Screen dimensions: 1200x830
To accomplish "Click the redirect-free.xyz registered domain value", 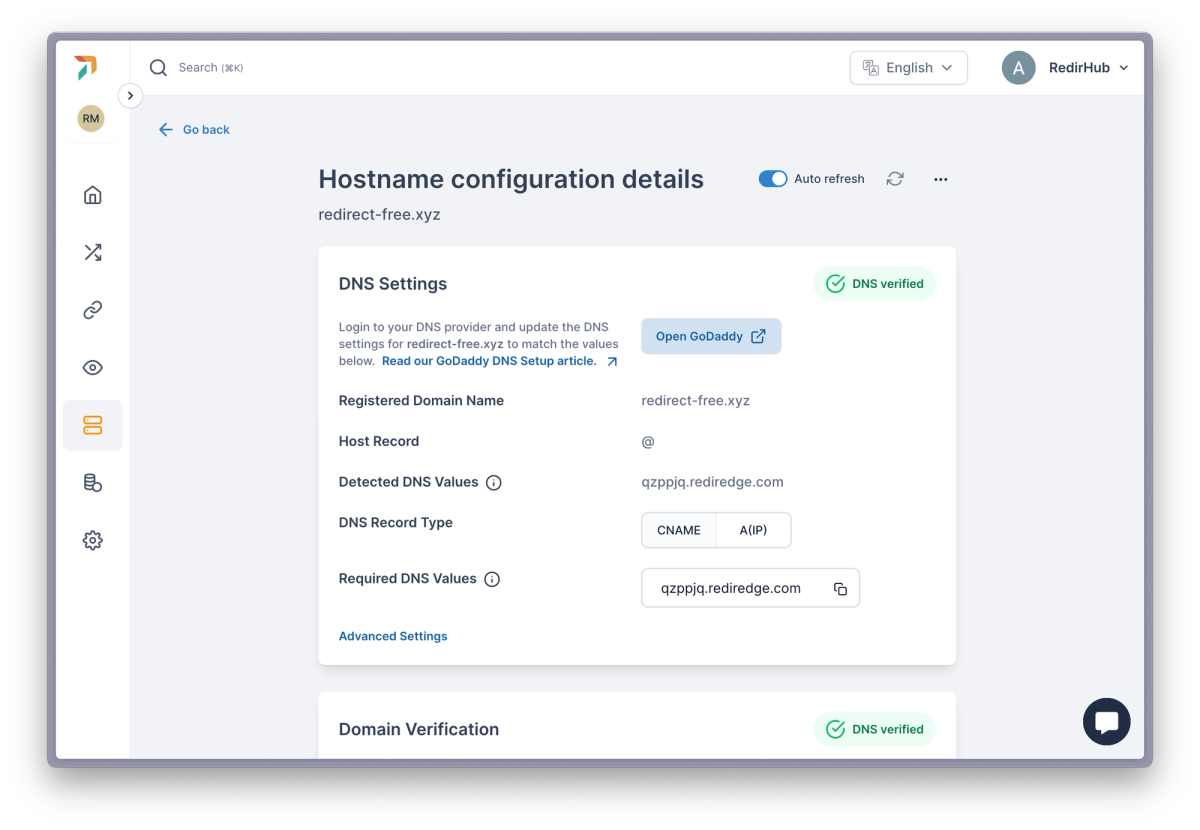I will [695, 401].
